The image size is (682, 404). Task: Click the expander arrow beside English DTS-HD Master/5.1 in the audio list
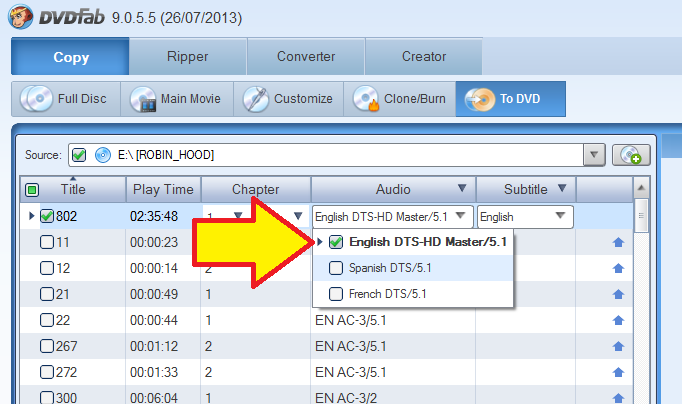(x=320, y=242)
